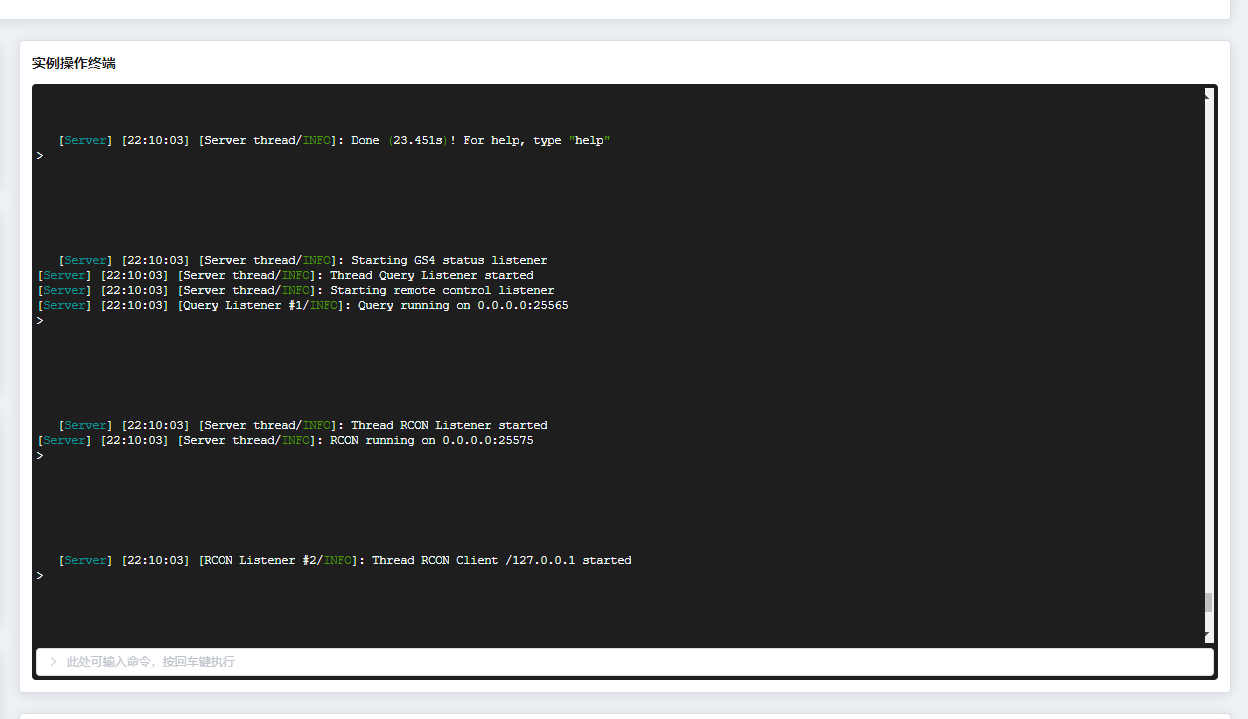Viewport: 1248px width, 719px height.
Task: Click the green "[Server]" prefix on Done line
Action: [84, 140]
